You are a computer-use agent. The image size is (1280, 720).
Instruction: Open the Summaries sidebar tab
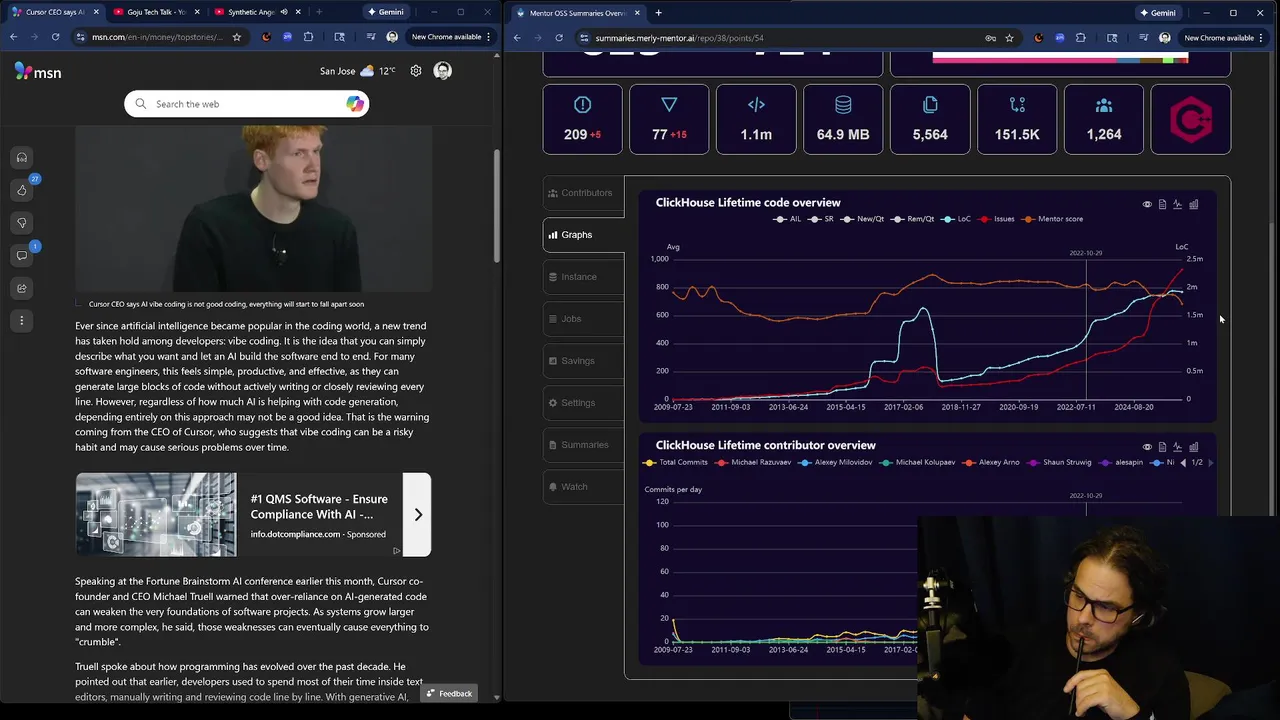click(x=583, y=445)
